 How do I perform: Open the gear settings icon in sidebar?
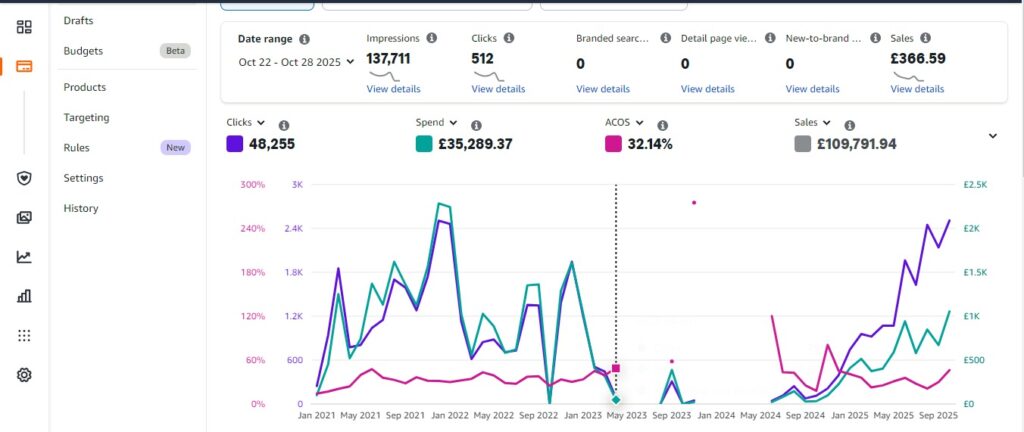point(24,375)
